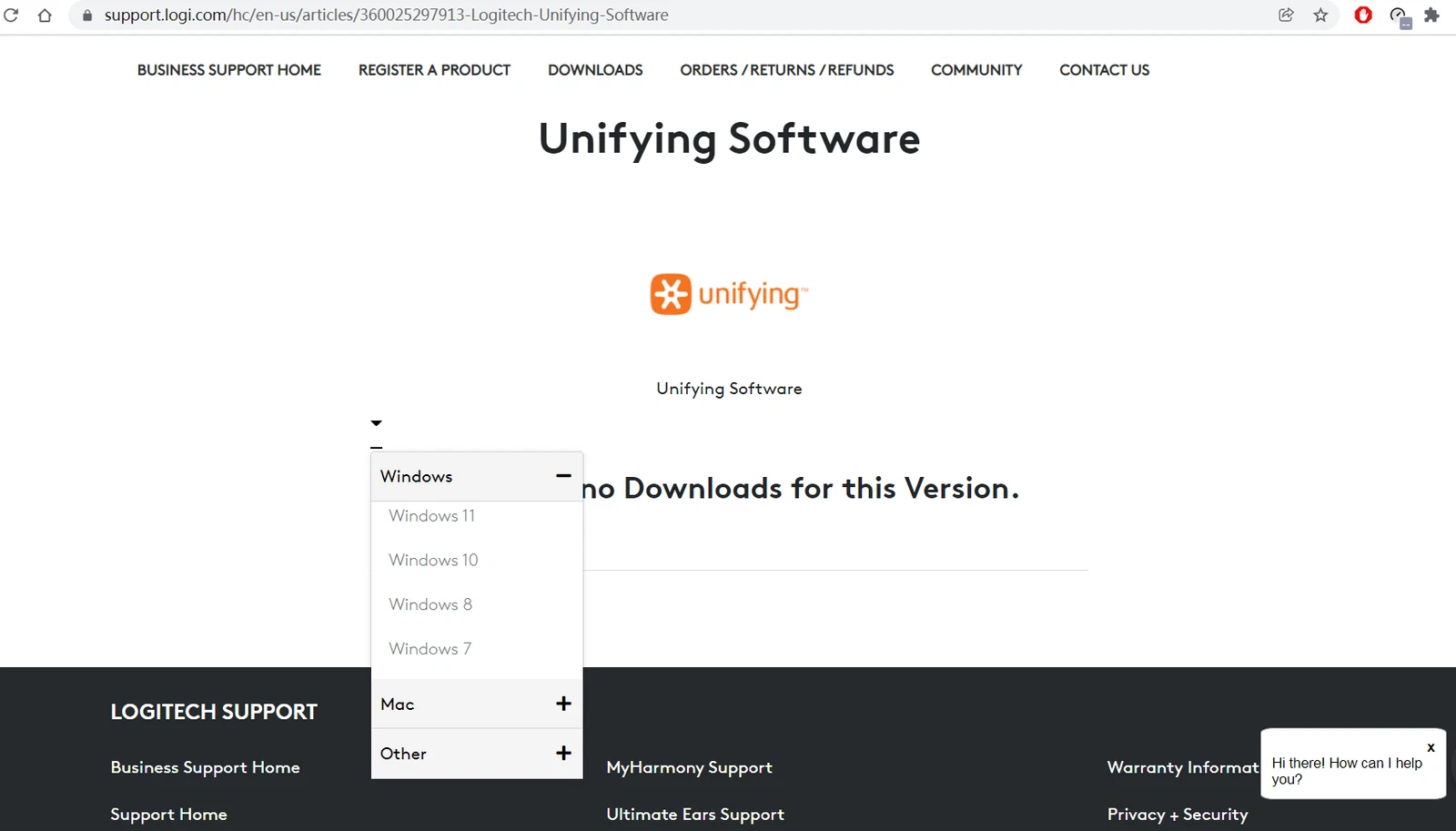The image size is (1456, 831).
Task: Select Windows 7 from the OS list
Action: (430, 649)
